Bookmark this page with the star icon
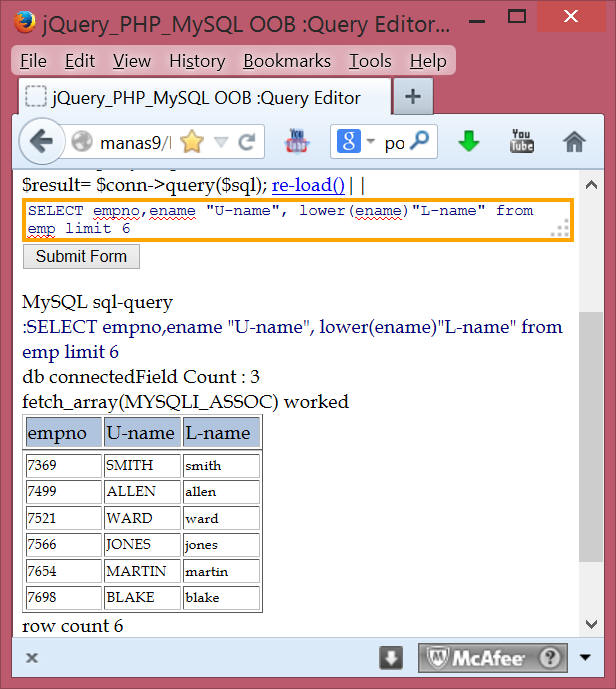This screenshot has height=689, width=616. pyautogui.click(x=192, y=141)
